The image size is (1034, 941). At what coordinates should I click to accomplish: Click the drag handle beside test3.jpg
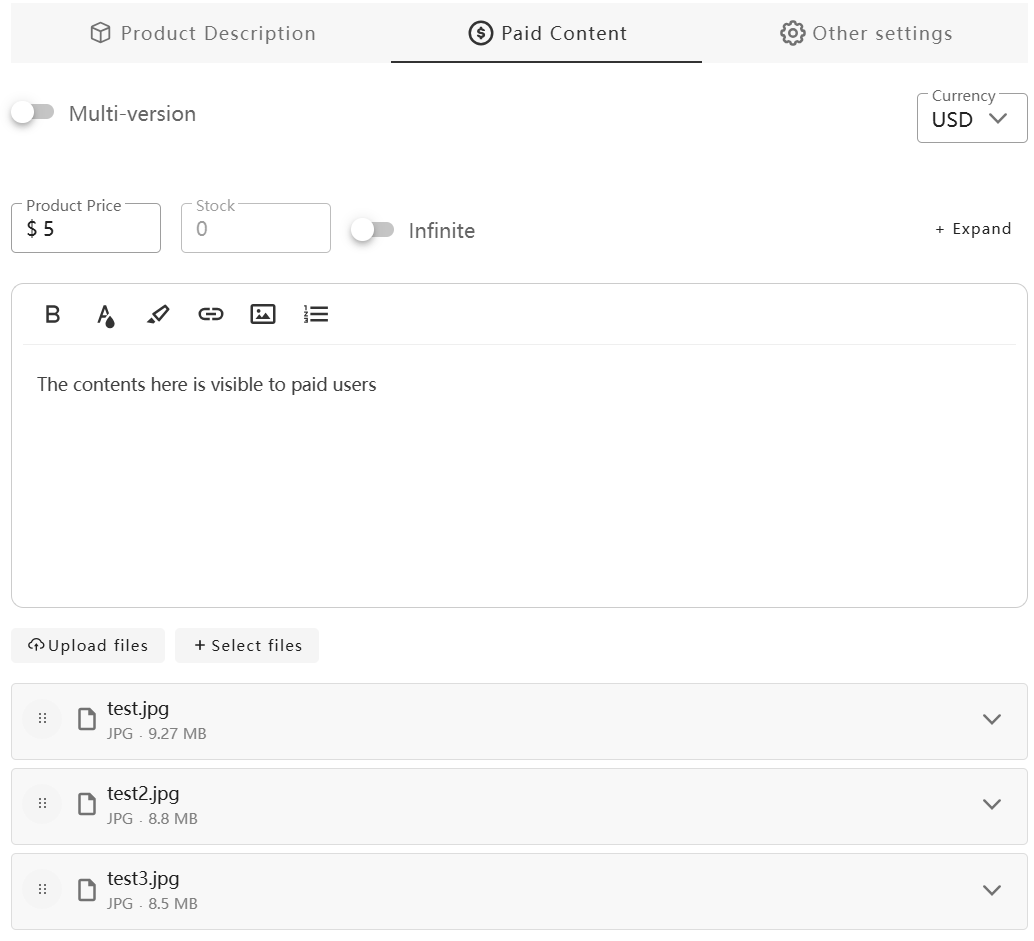[42, 889]
